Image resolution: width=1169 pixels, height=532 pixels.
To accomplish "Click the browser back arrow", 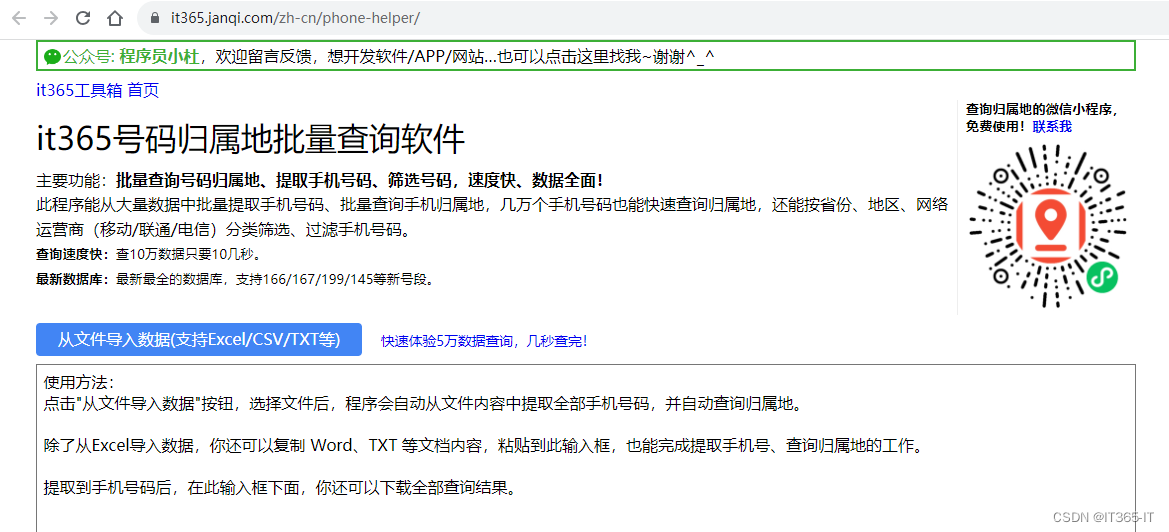I will [x=19, y=18].
